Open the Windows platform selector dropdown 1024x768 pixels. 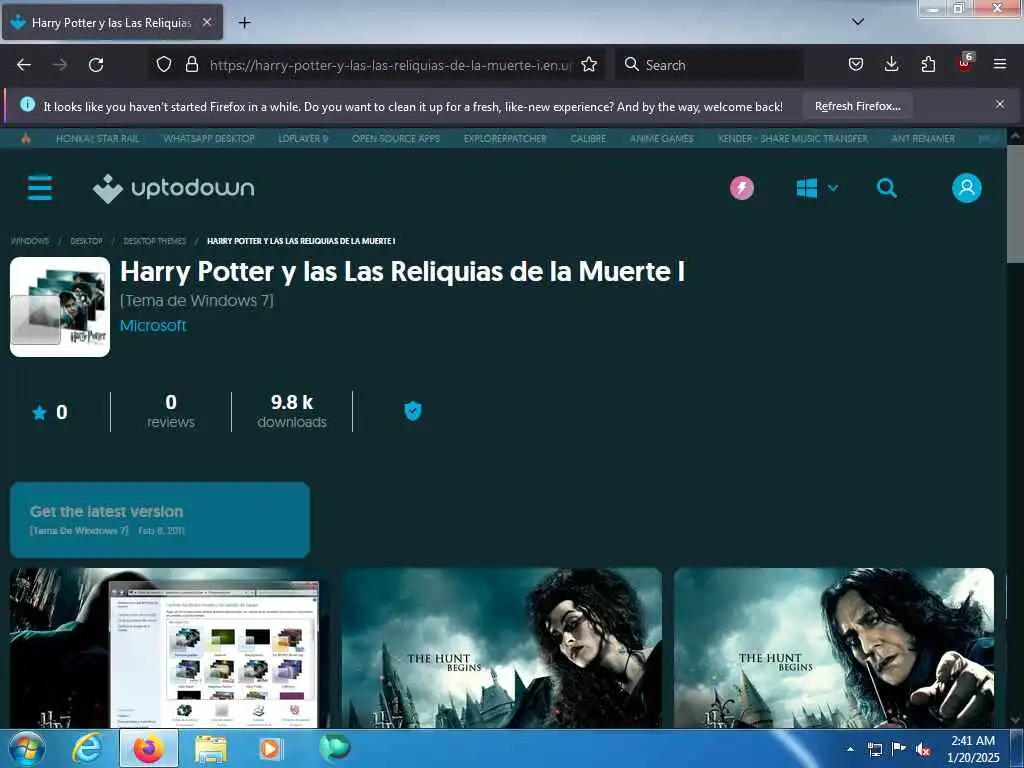coord(817,188)
